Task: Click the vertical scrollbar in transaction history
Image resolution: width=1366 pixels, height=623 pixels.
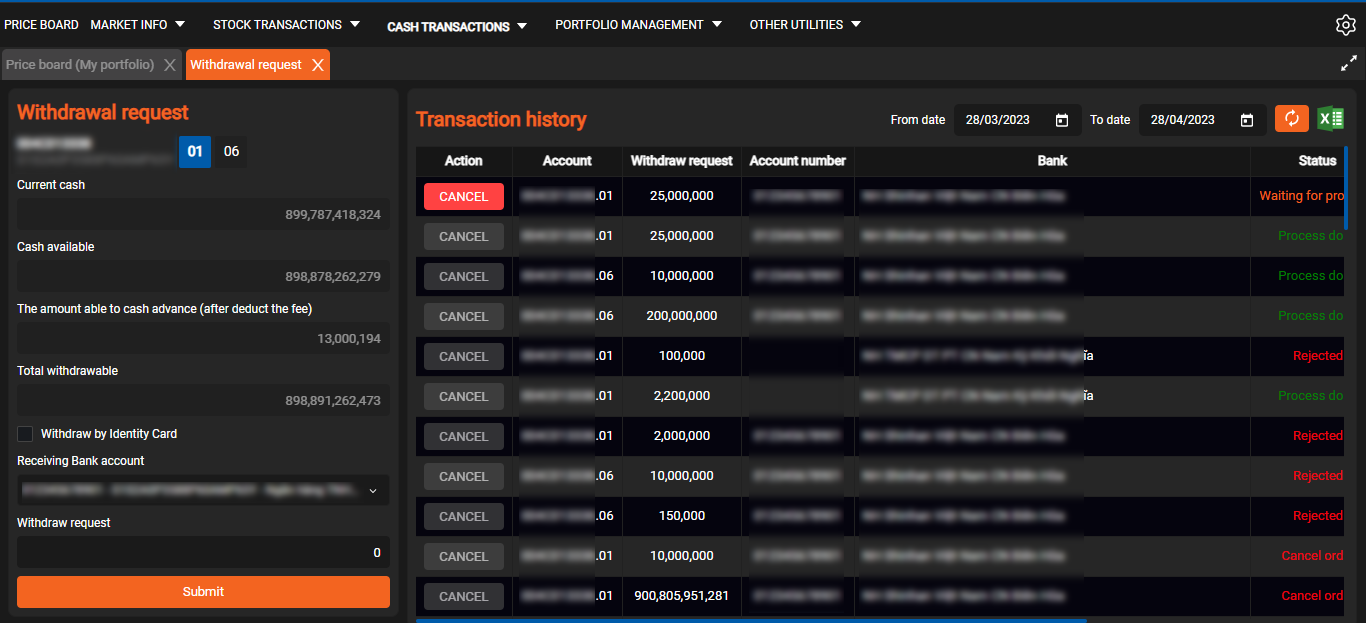Action: [1346, 189]
